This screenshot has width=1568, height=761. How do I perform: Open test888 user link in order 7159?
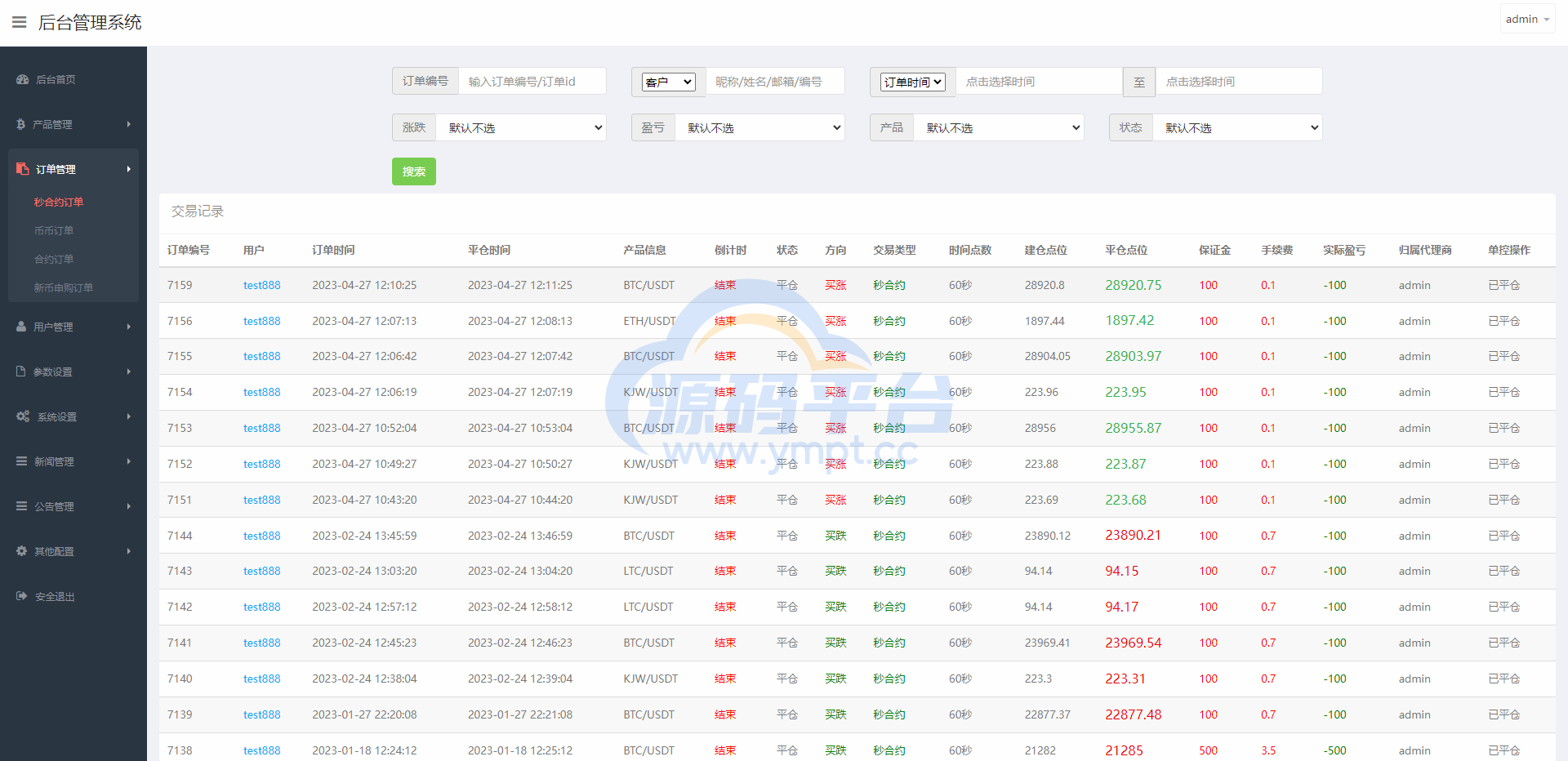click(x=262, y=285)
